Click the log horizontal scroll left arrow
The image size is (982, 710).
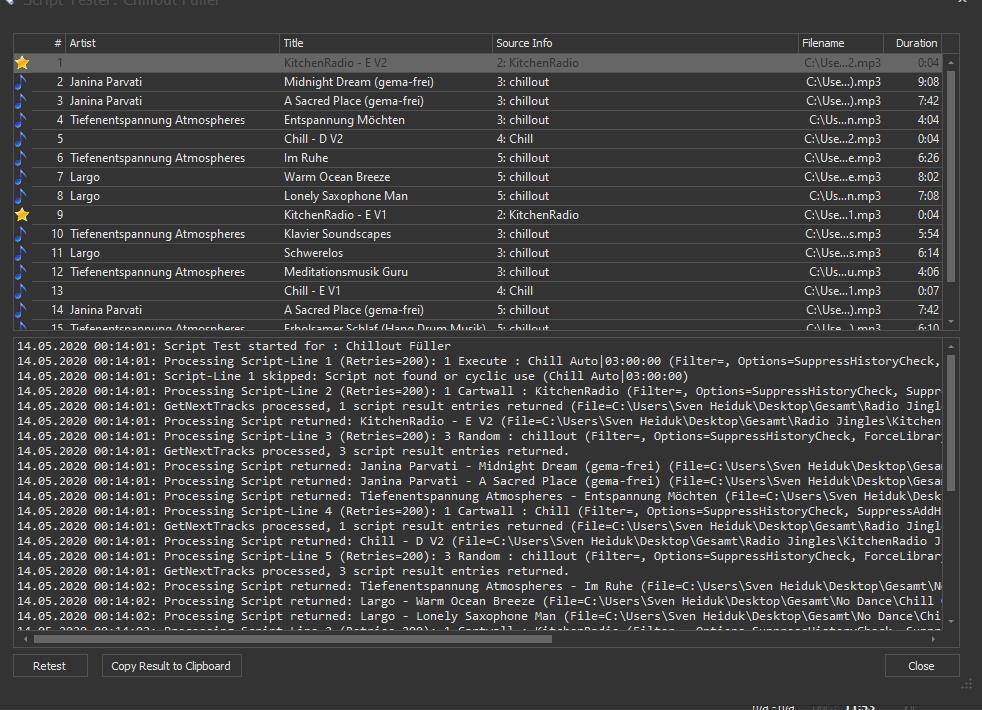(25, 639)
